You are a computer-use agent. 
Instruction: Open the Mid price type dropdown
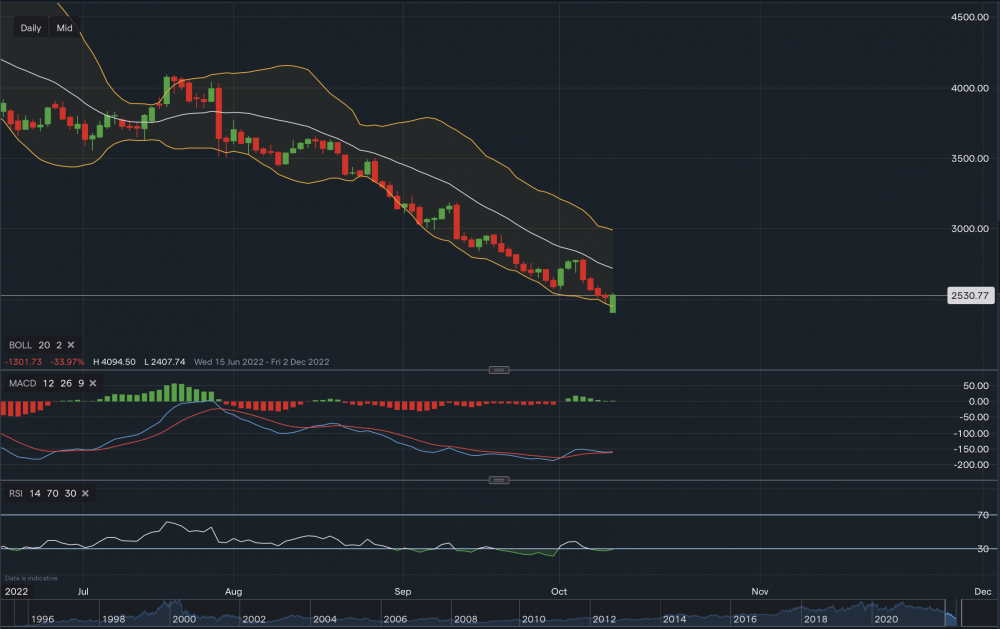coord(65,28)
